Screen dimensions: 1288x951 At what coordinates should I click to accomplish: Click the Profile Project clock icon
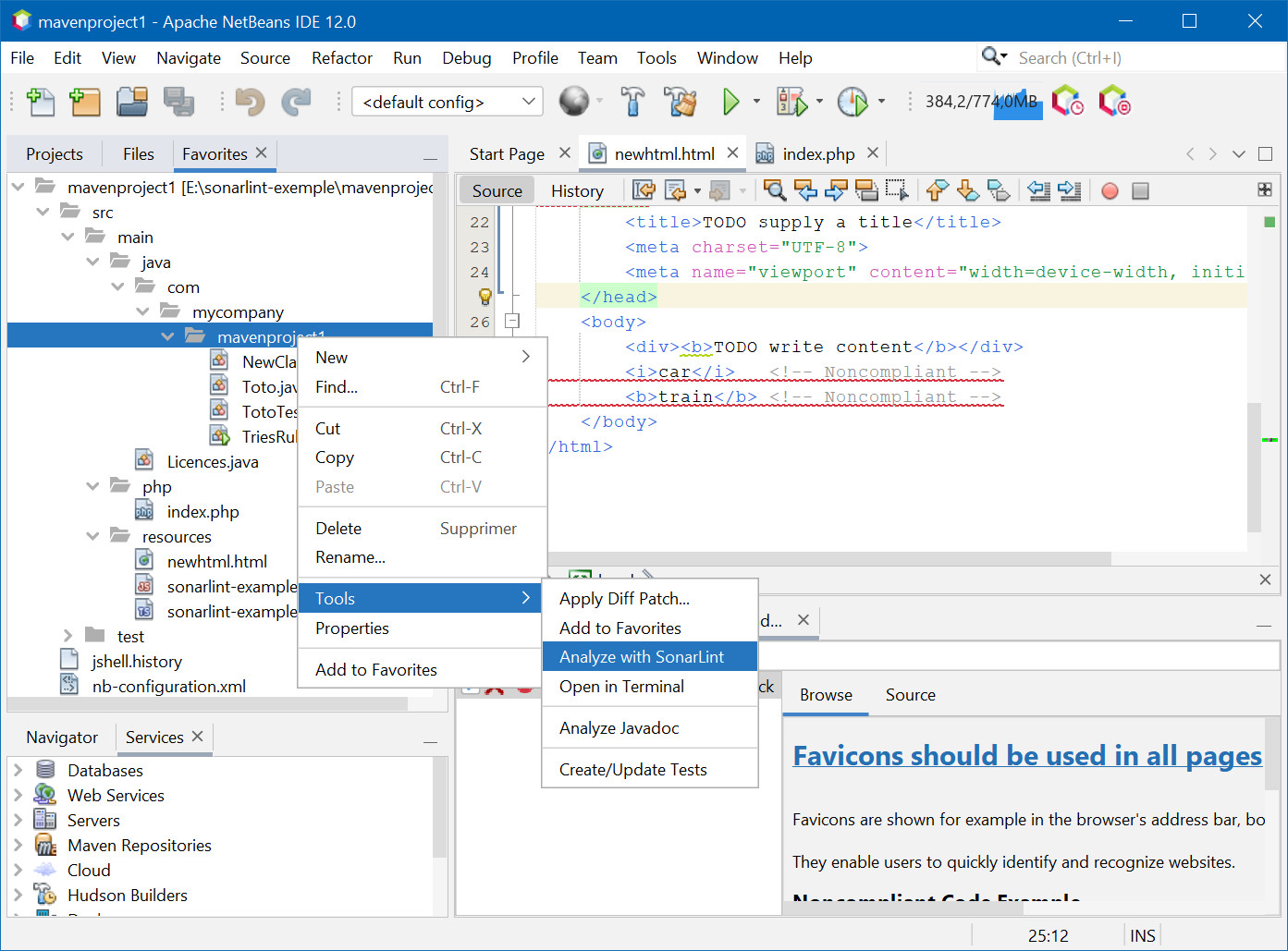[x=852, y=102]
